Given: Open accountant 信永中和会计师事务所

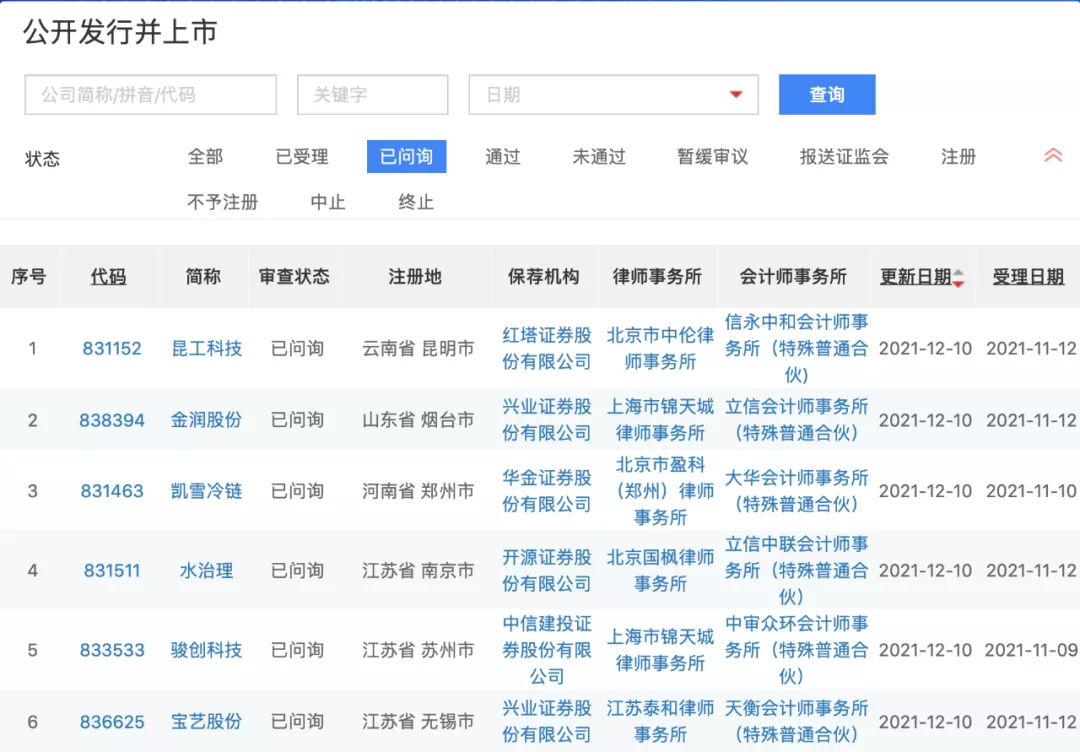Looking at the screenshot, I should [x=796, y=348].
